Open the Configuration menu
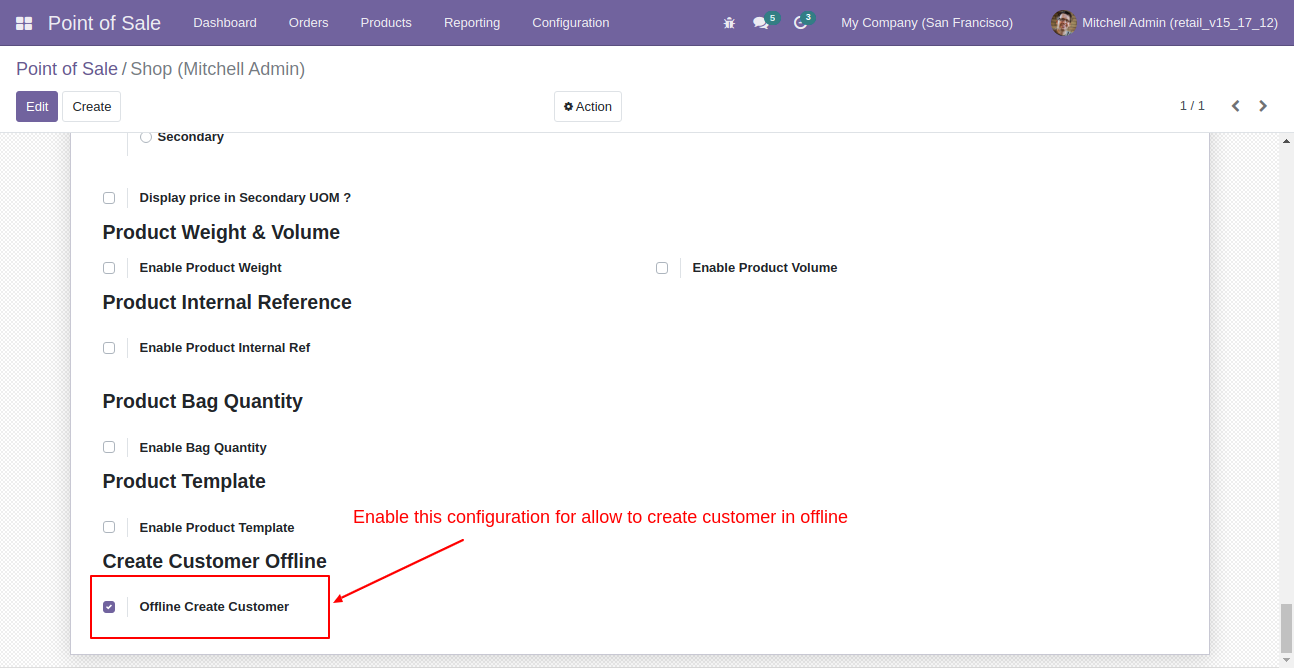 pyautogui.click(x=571, y=23)
